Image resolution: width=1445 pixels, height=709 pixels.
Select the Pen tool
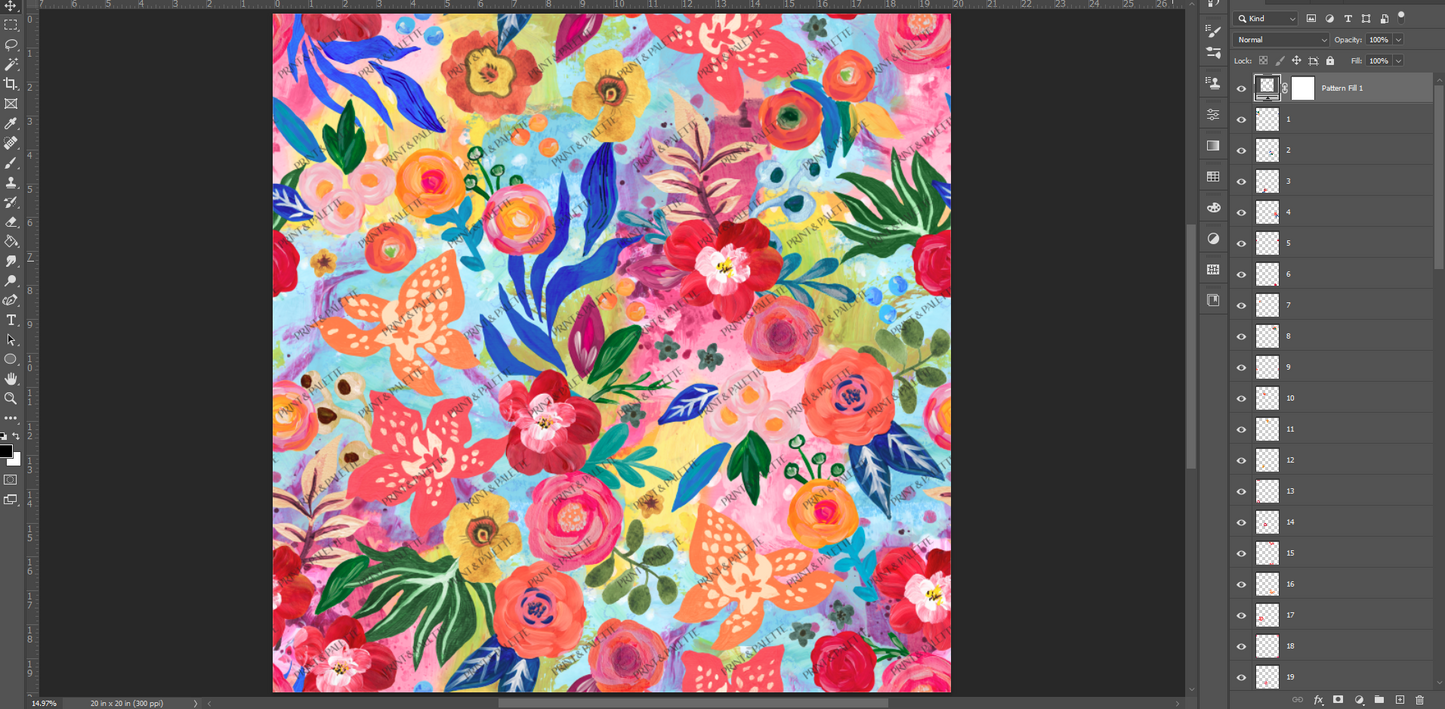tap(11, 300)
